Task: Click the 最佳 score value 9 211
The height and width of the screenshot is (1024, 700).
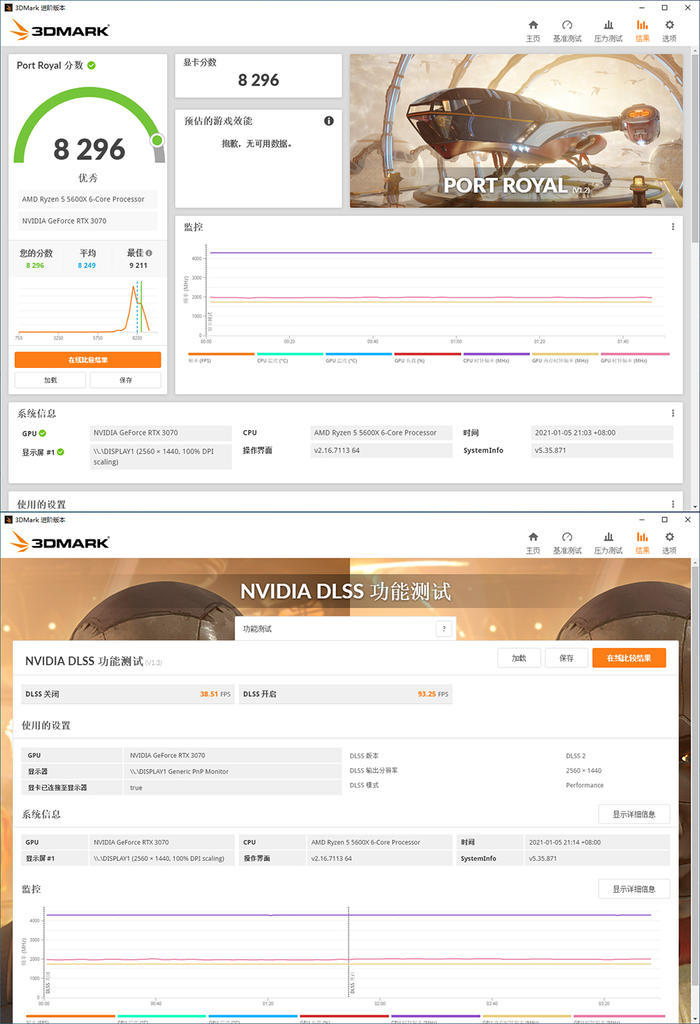Action: (138, 265)
